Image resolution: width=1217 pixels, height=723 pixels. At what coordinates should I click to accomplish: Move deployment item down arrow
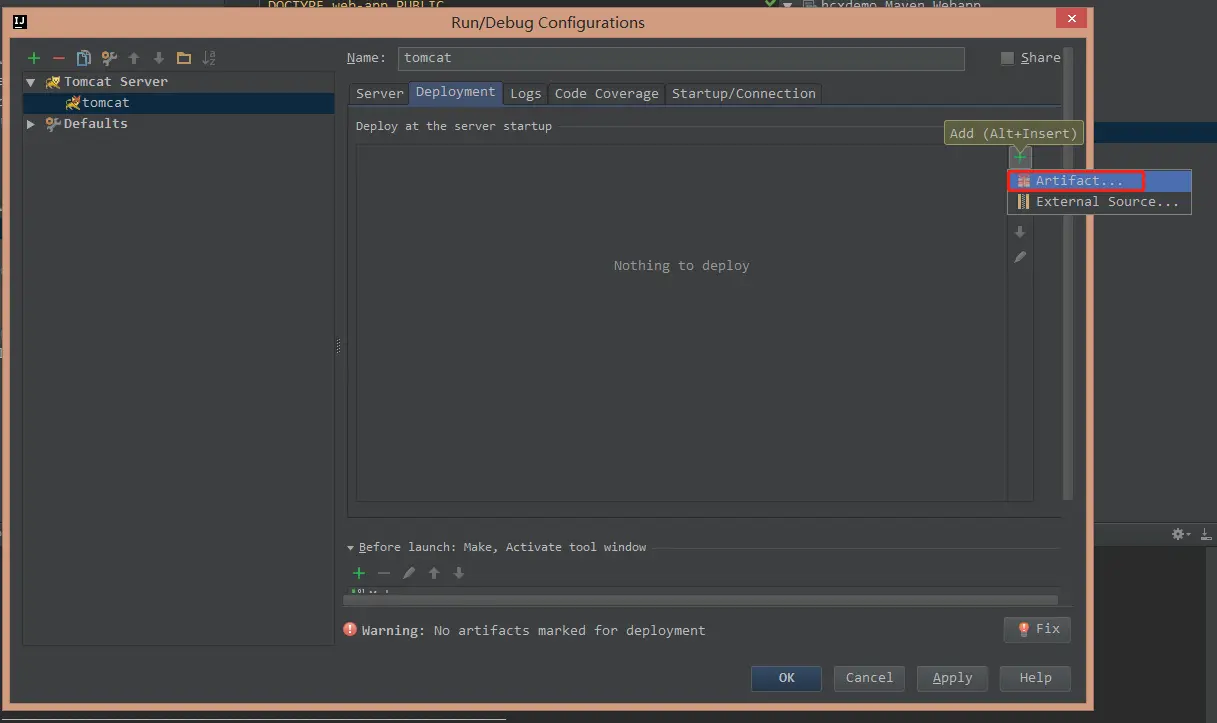(1020, 231)
